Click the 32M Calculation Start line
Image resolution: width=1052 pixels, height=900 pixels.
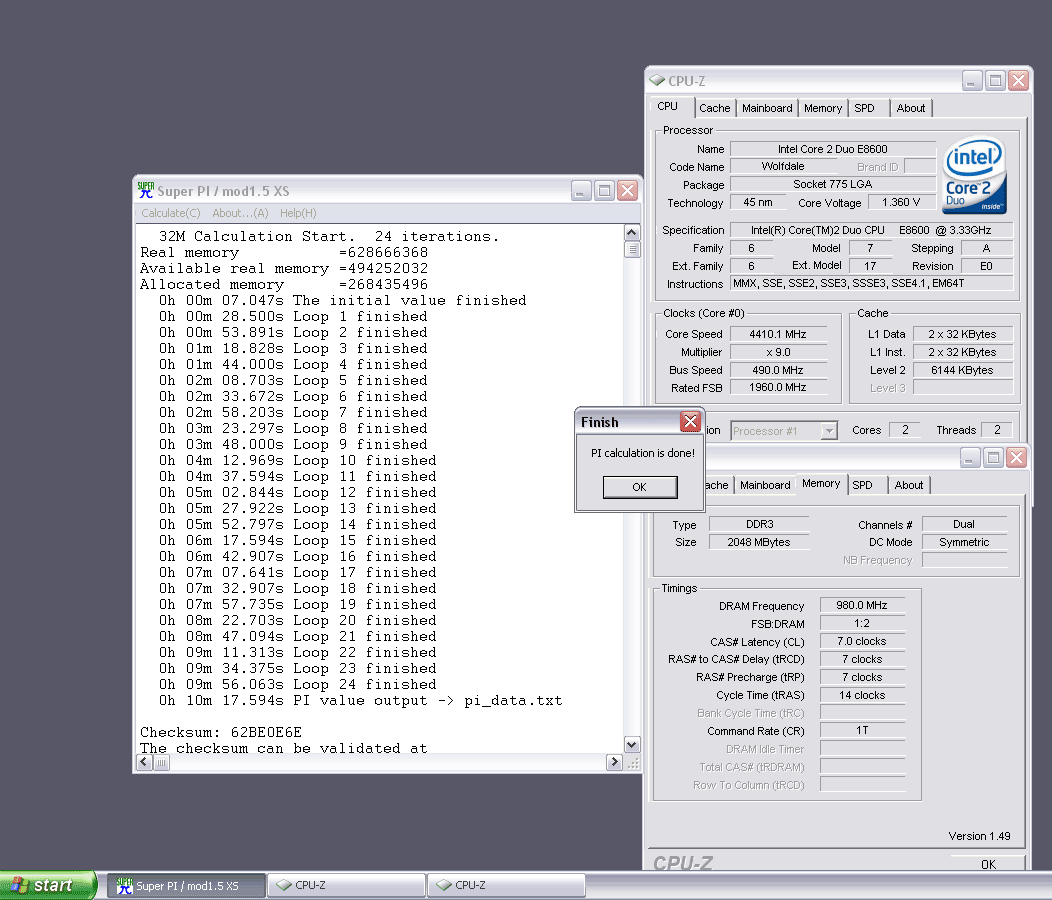click(329, 236)
